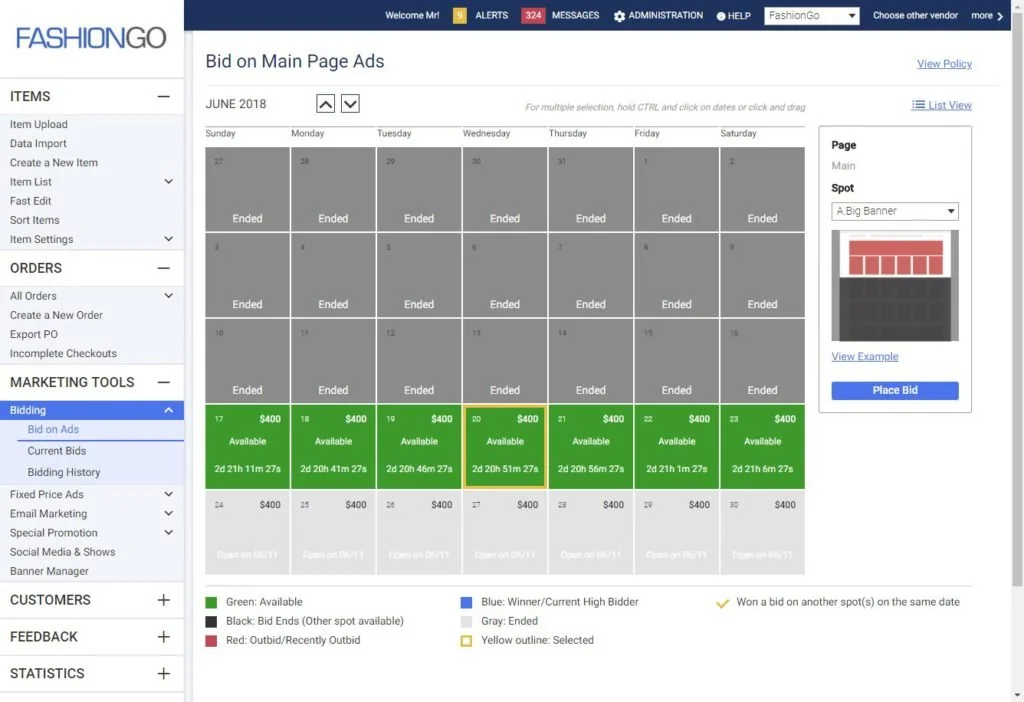This screenshot has height=702, width=1024.
Task: Select available June 22 slot
Action: pyautogui.click(x=677, y=447)
